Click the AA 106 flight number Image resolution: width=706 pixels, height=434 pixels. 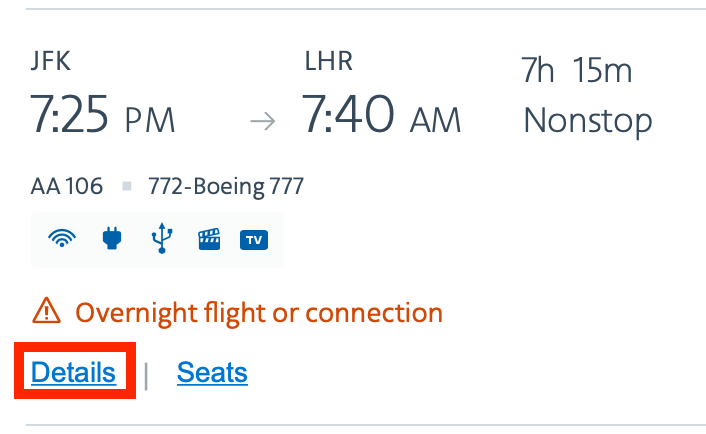tap(67, 186)
